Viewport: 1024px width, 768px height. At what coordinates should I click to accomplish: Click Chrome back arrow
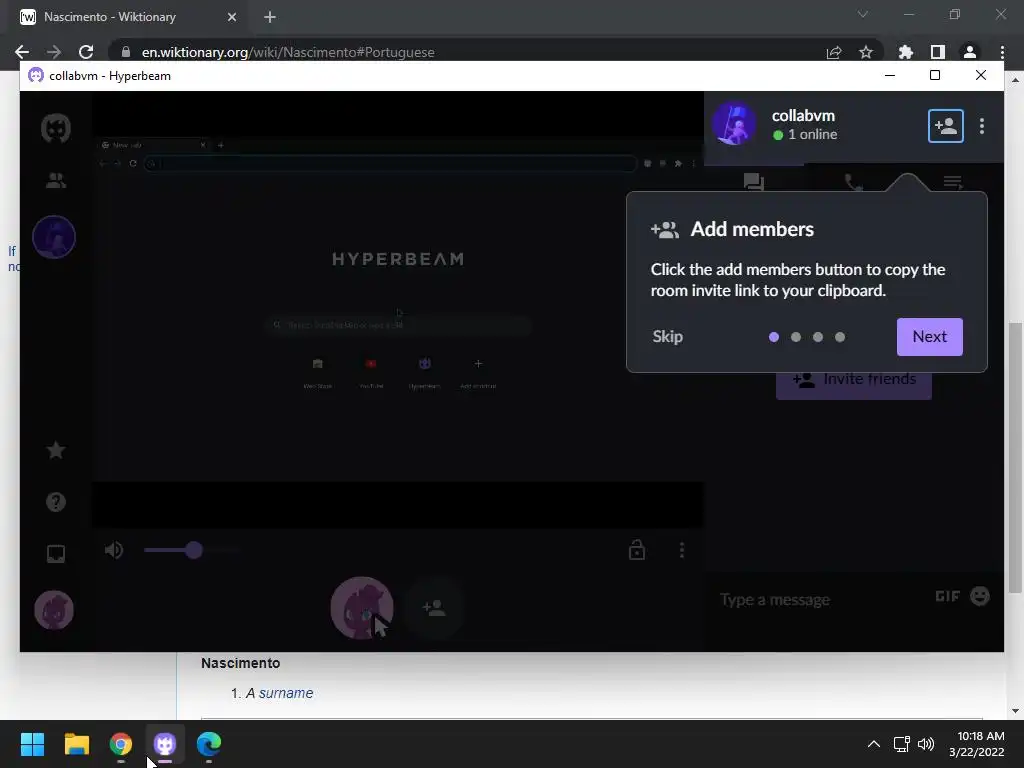(22, 52)
